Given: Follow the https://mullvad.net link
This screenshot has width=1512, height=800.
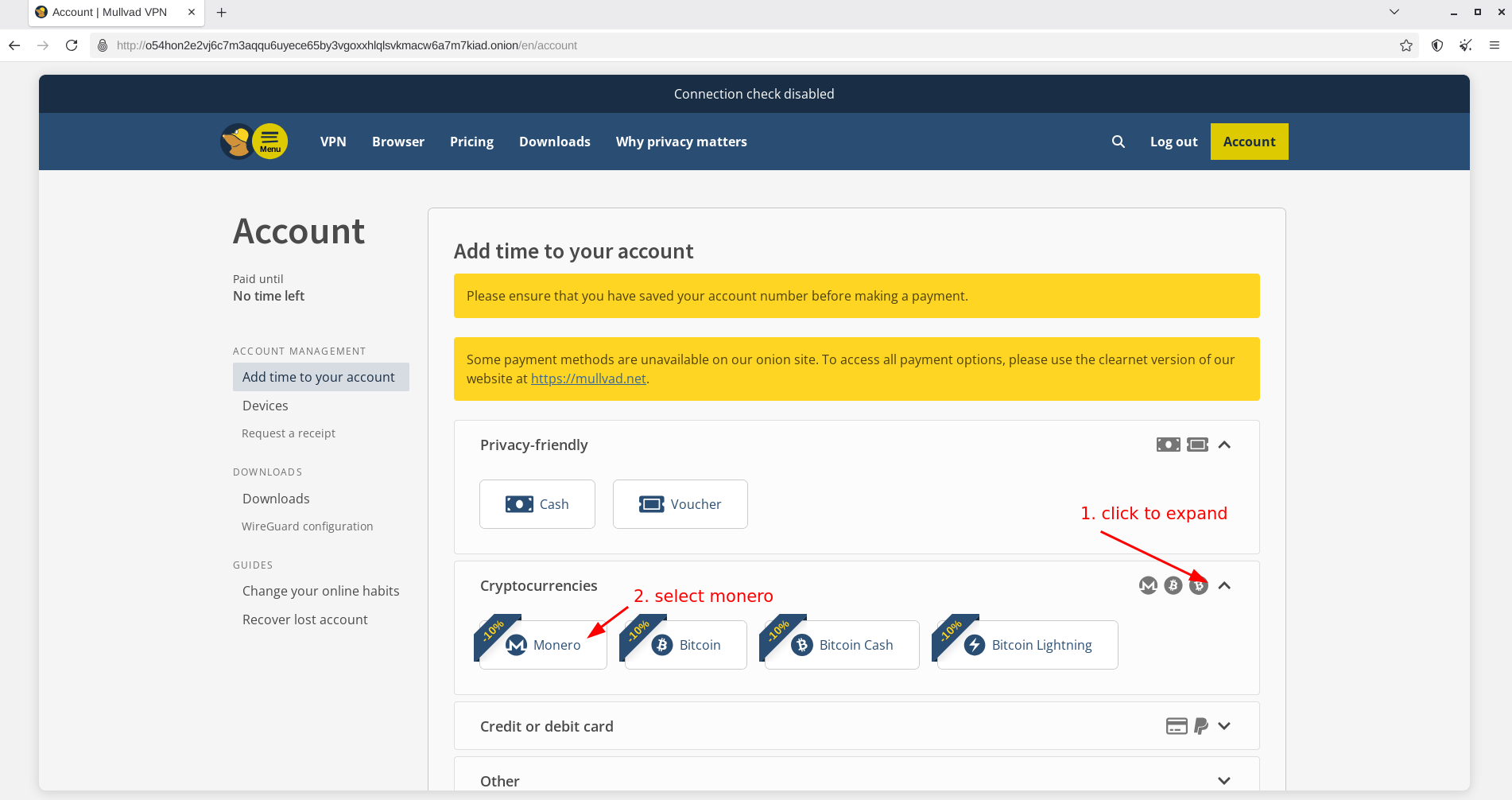Looking at the screenshot, I should click(x=587, y=379).
